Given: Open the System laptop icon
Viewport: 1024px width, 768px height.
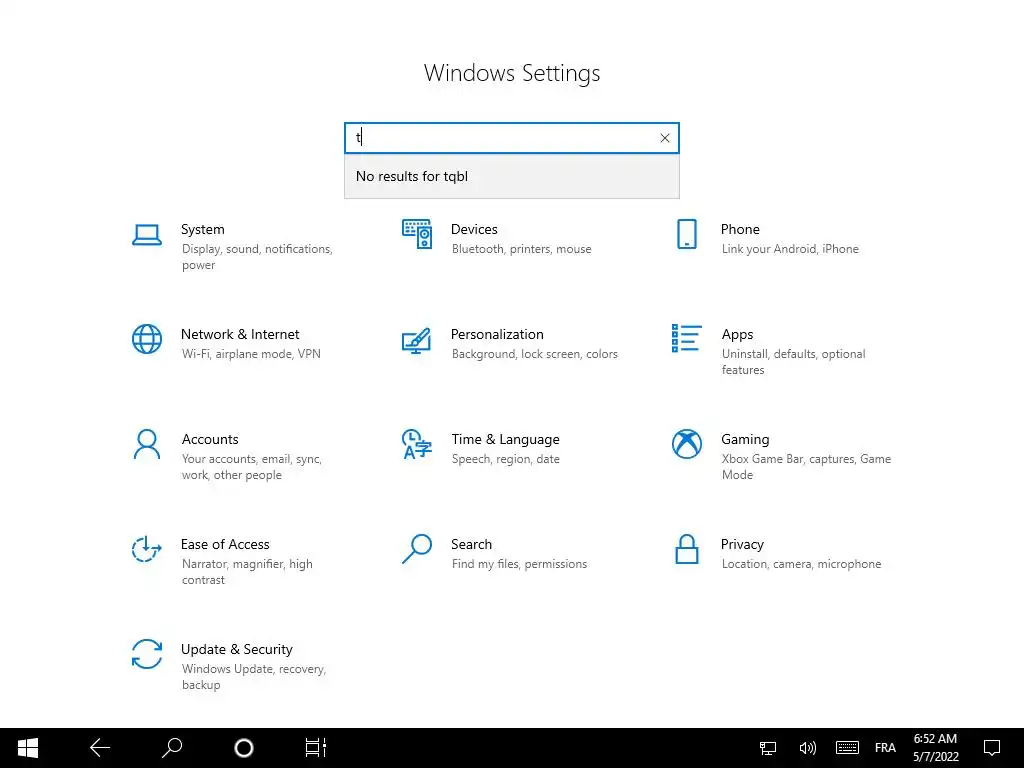Looking at the screenshot, I should point(147,234).
